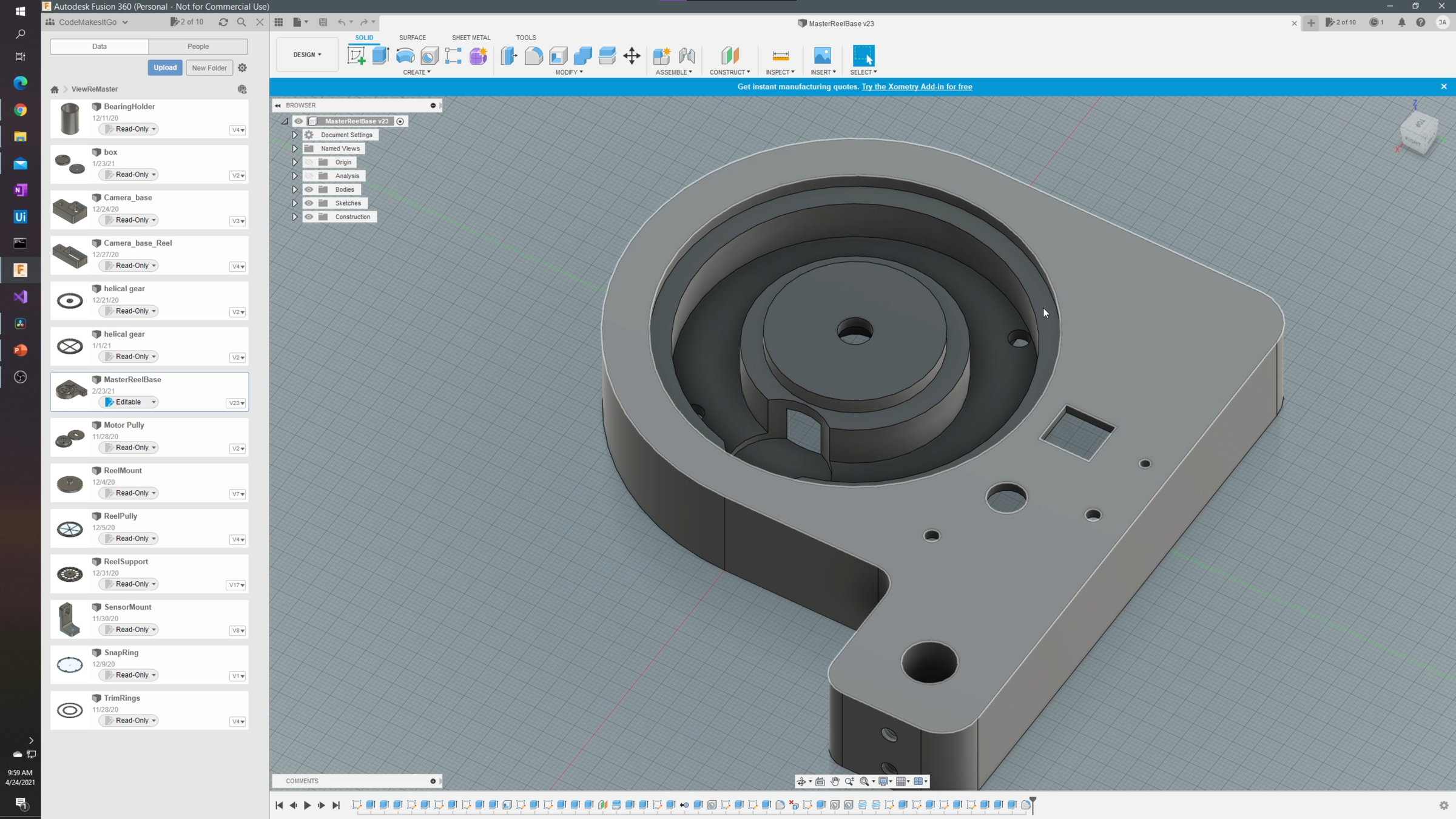Select the Create Sketch tool
The height and width of the screenshot is (819, 1456).
(356, 56)
